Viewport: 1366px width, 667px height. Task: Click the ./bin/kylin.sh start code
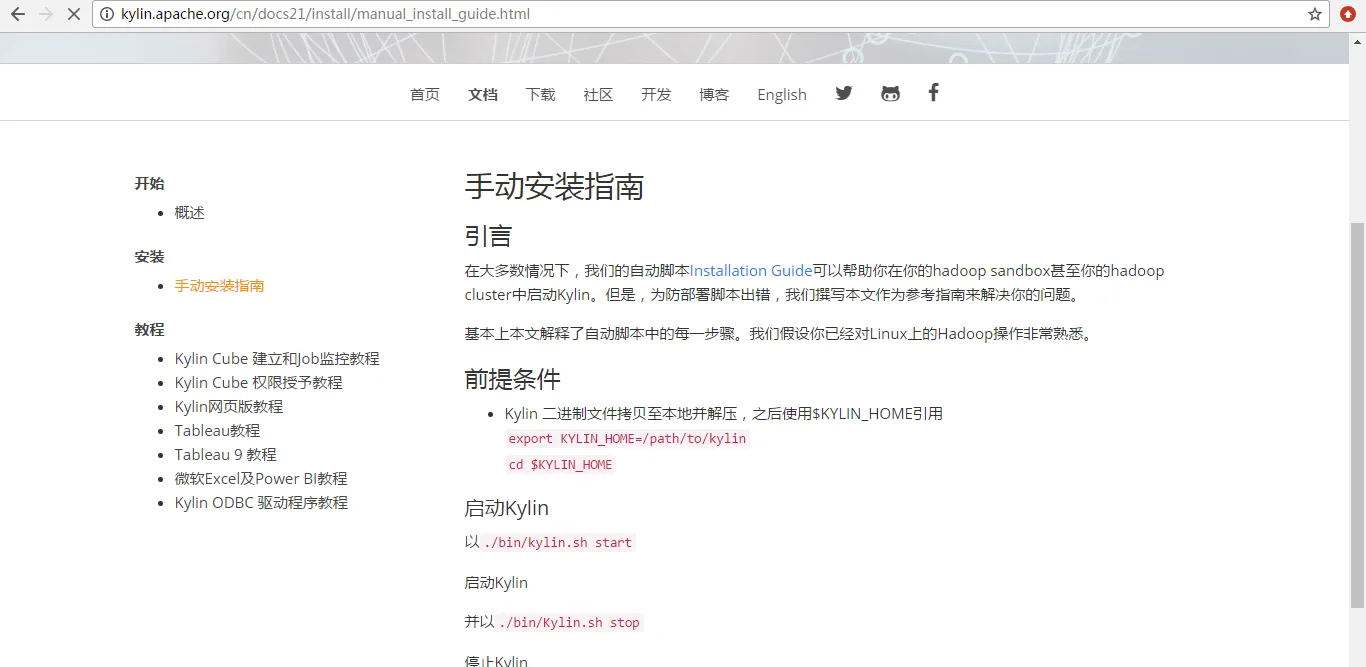(558, 542)
